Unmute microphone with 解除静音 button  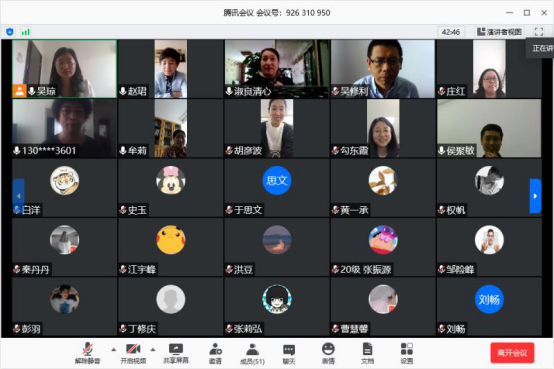pyautogui.click(x=88, y=353)
